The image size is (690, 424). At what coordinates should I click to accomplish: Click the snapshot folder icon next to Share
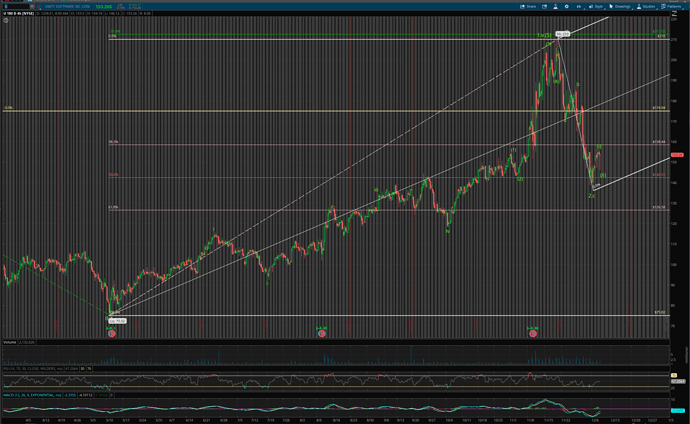click(544, 7)
